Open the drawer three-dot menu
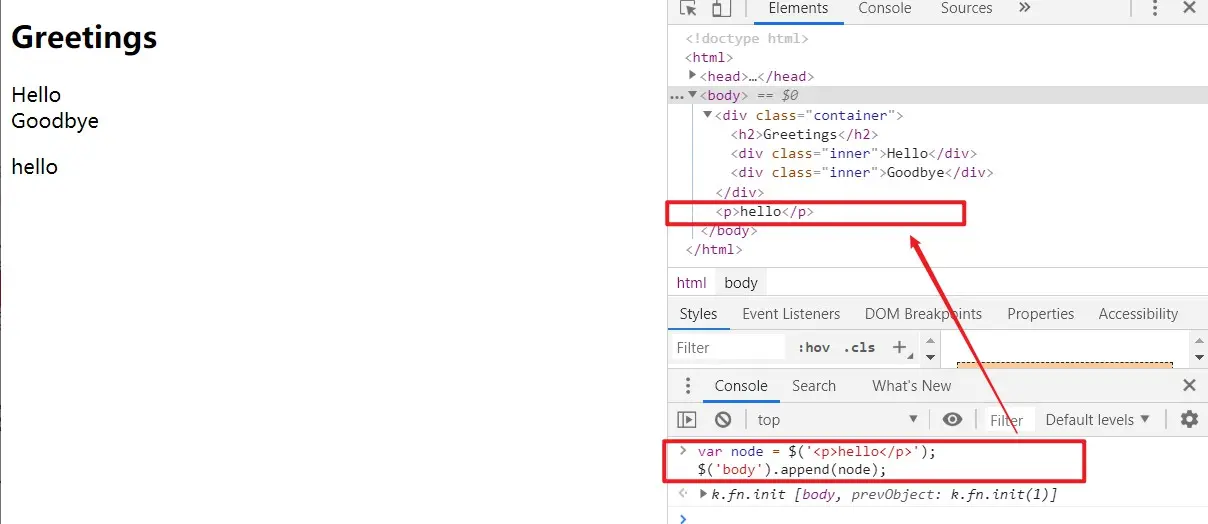Image resolution: width=1208 pixels, height=524 pixels. (687, 386)
